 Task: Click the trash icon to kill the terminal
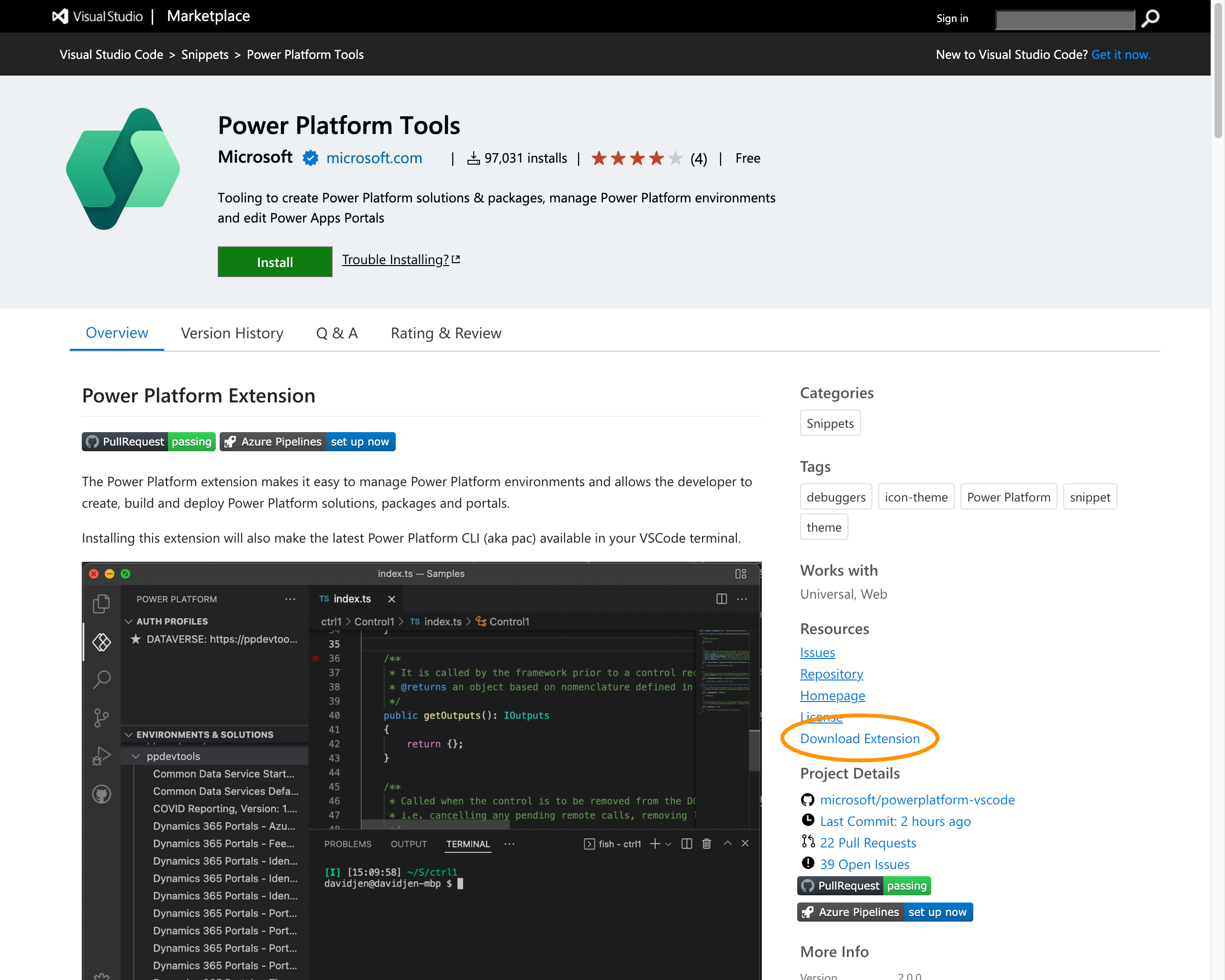[x=706, y=844]
